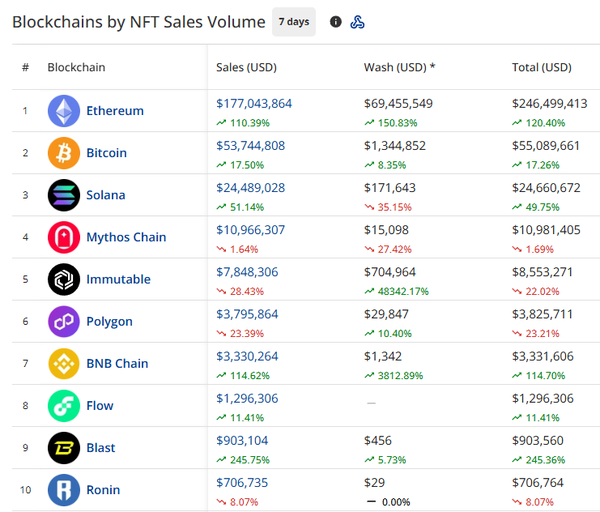Click the Flow logo icon

point(64,405)
